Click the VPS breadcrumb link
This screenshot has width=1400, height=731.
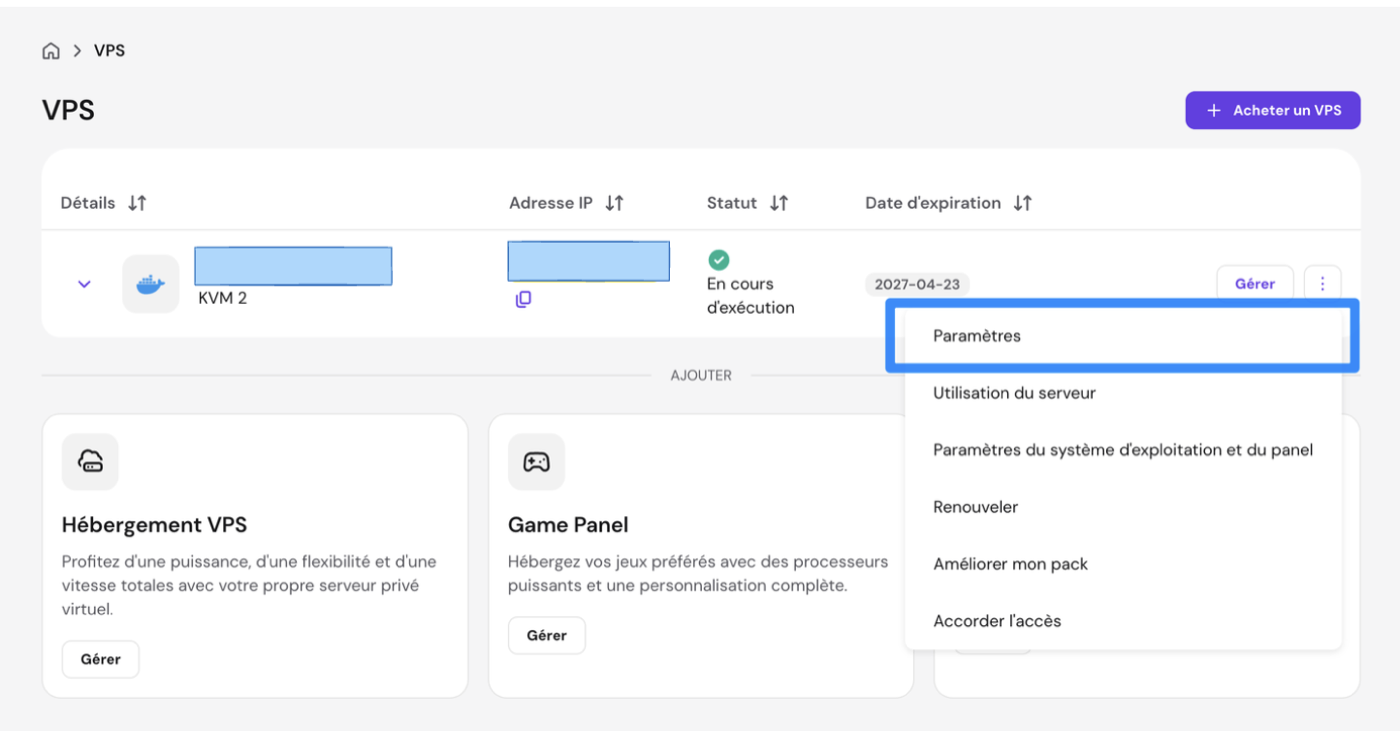click(x=109, y=50)
